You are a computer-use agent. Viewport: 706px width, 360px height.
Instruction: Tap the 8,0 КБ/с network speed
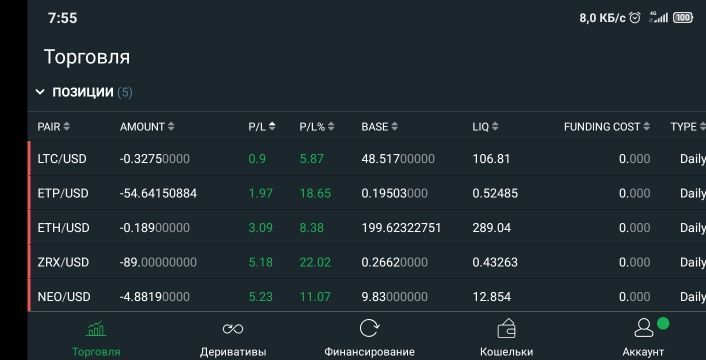point(602,18)
